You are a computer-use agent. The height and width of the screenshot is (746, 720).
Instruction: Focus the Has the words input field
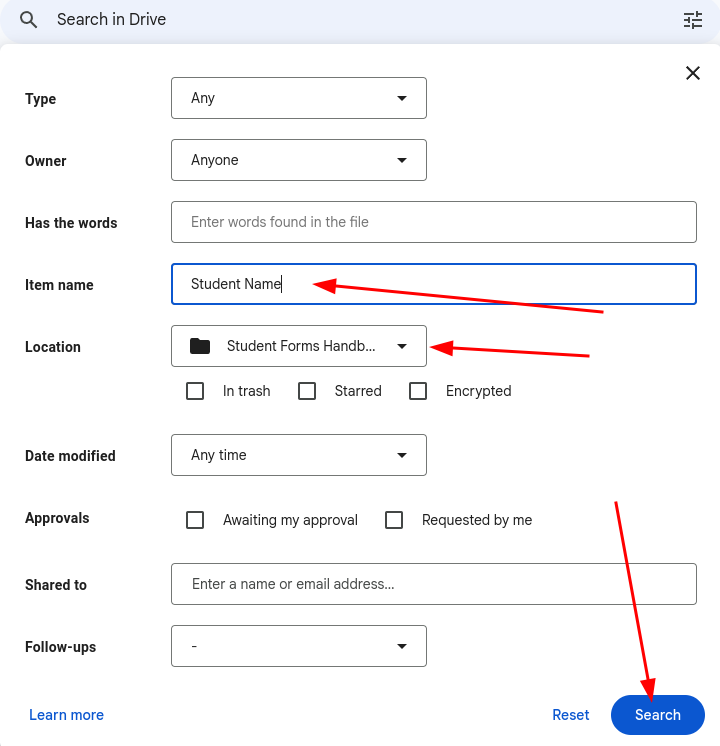pyautogui.click(x=434, y=222)
